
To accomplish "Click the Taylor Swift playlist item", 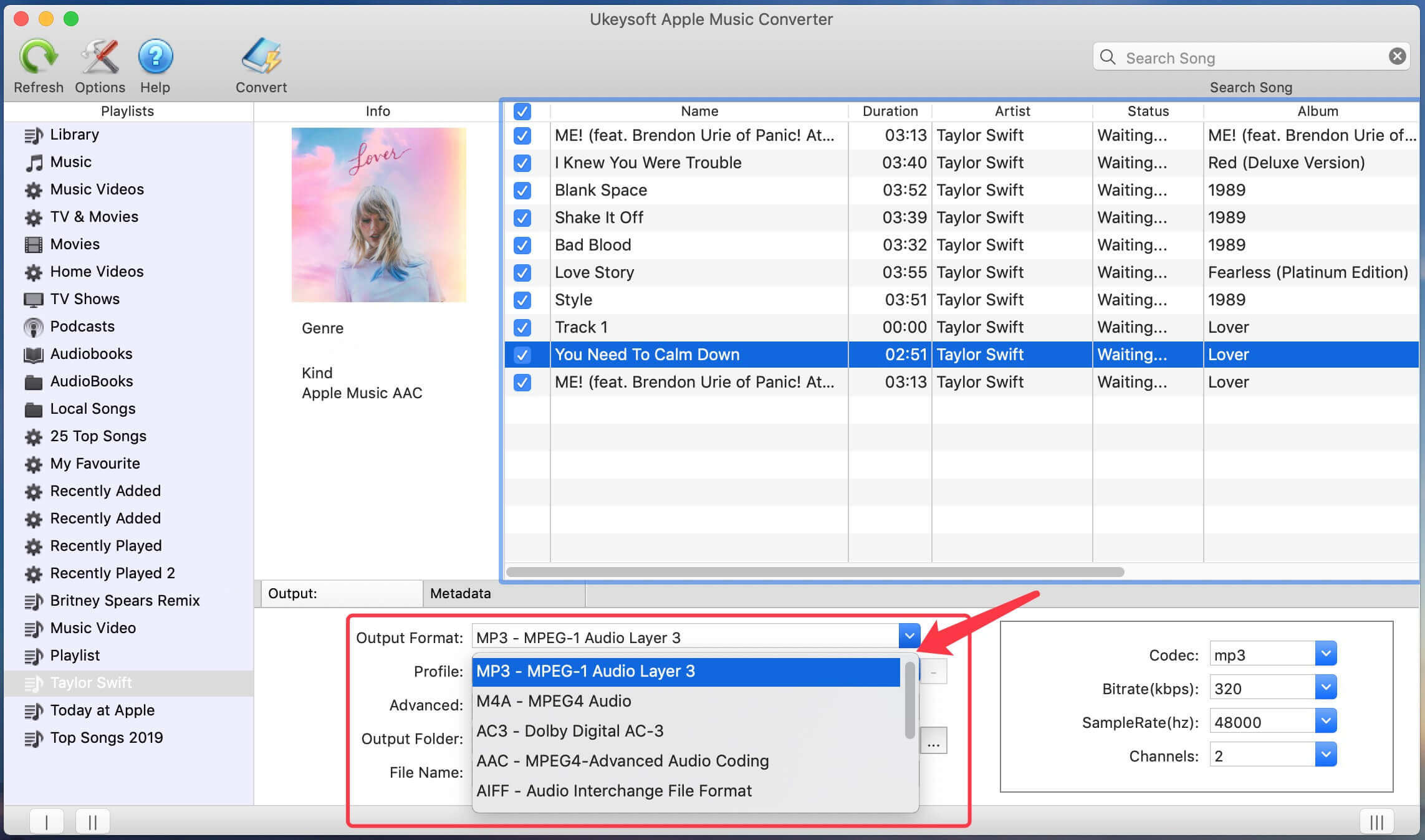I will pyautogui.click(x=90, y=683).
